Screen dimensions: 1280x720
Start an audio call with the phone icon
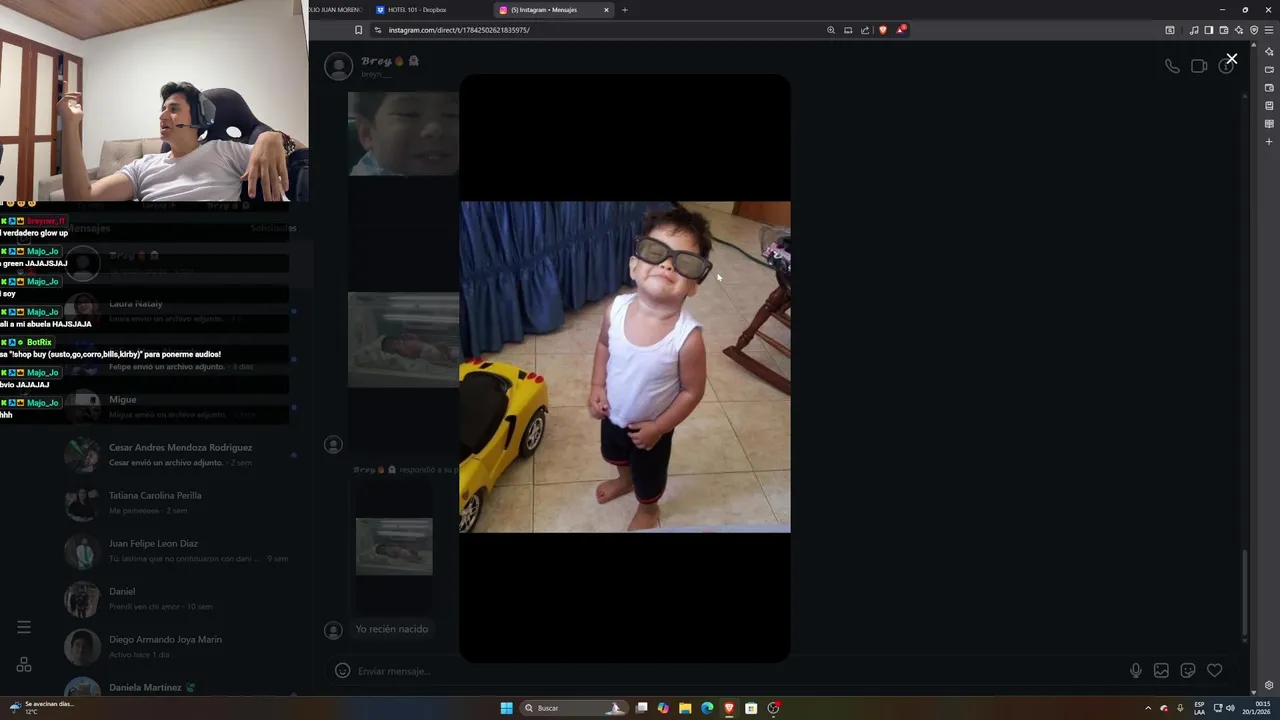click(x=1172, y=66)
